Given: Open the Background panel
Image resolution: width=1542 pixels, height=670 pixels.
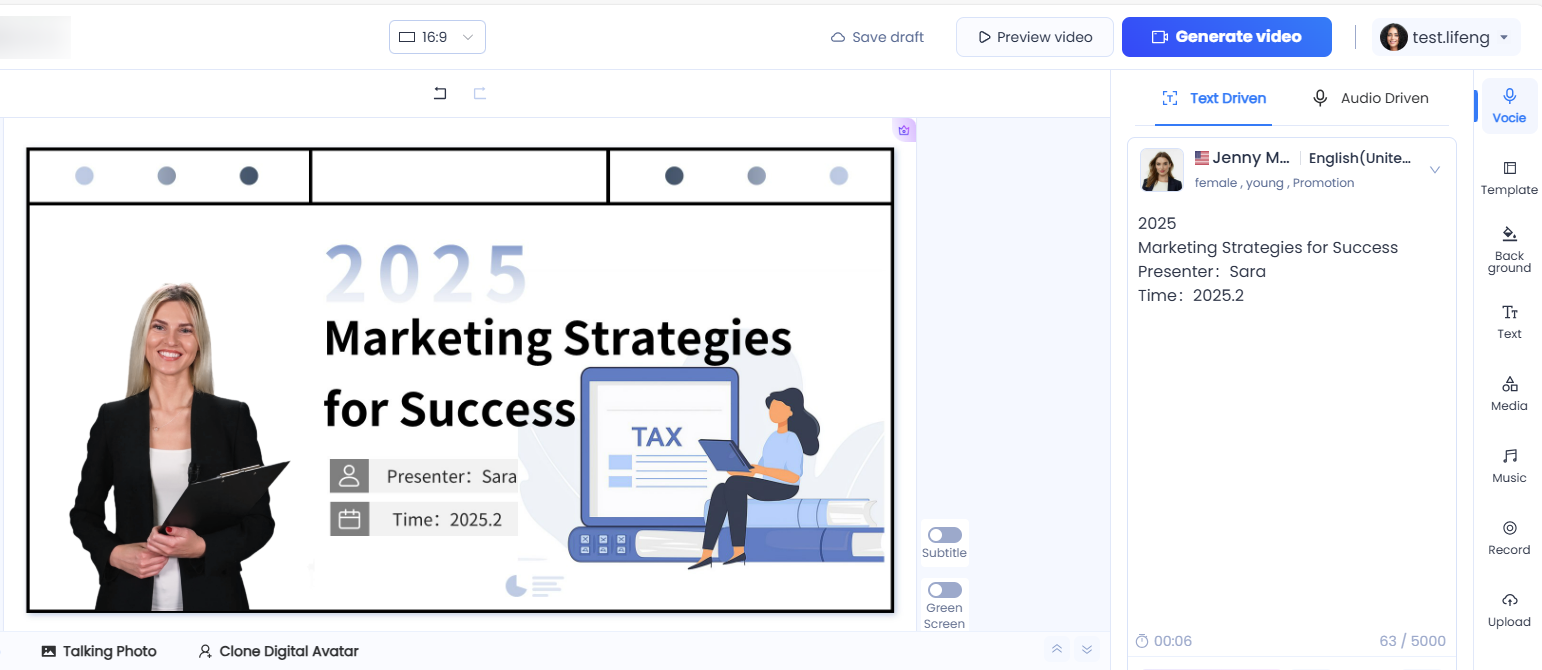Looking at the screenshot, I should [x=1509, y=249].
